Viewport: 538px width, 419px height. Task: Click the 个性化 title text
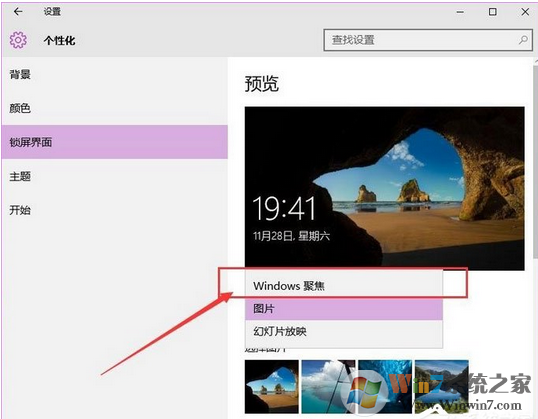pos(59,40)
